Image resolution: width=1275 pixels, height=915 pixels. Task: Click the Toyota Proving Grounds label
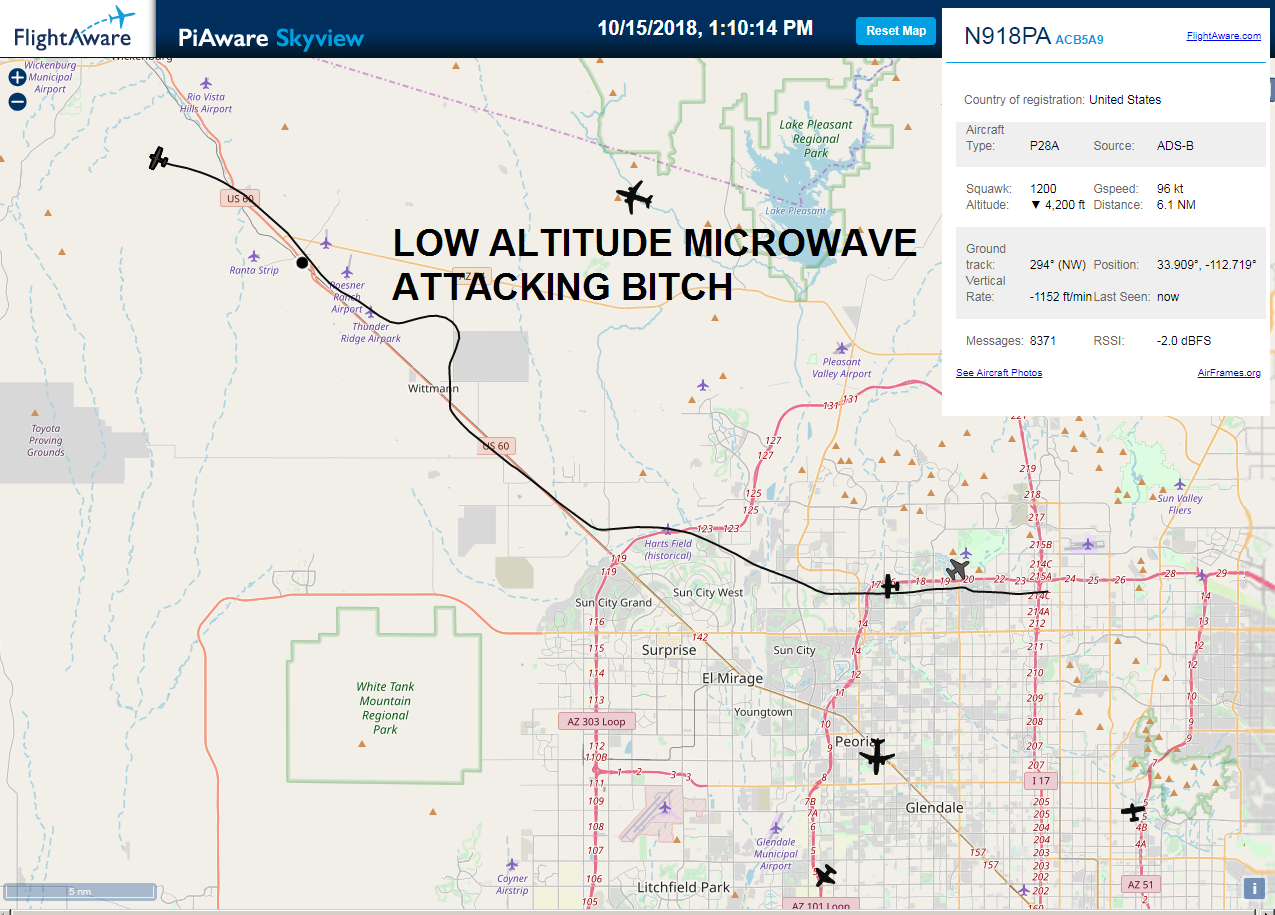[46, 440]
